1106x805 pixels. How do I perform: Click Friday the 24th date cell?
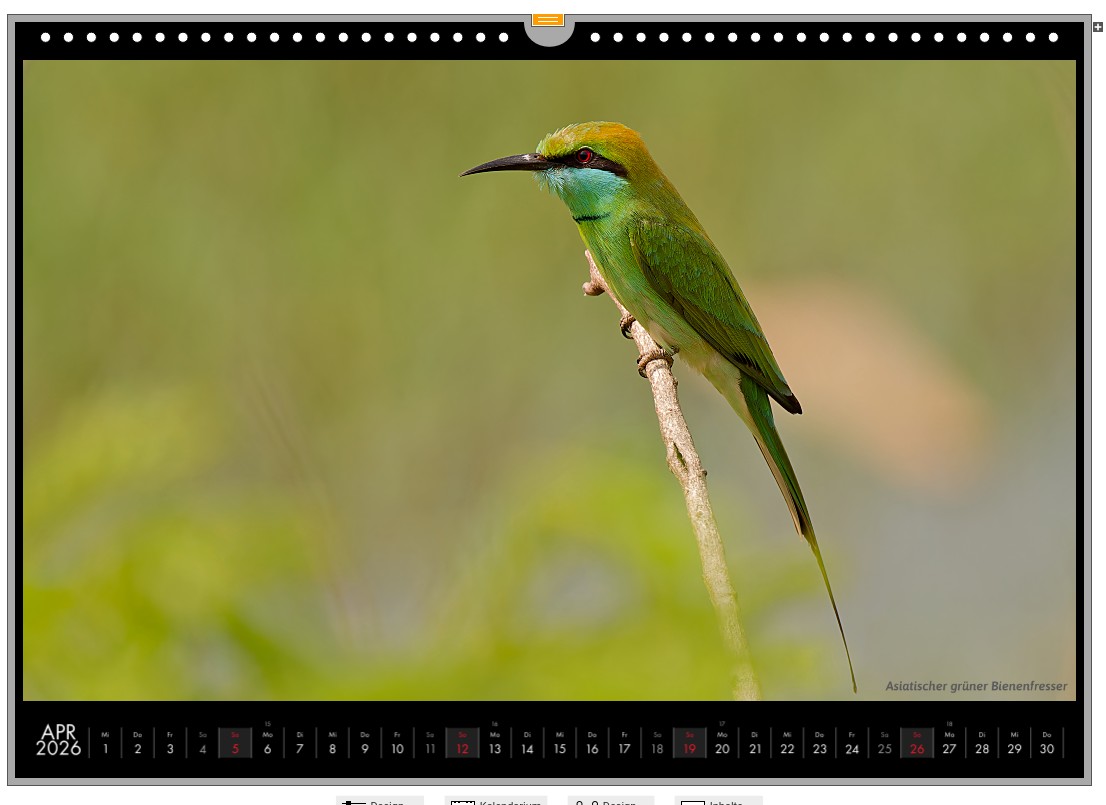pos(852,743)
